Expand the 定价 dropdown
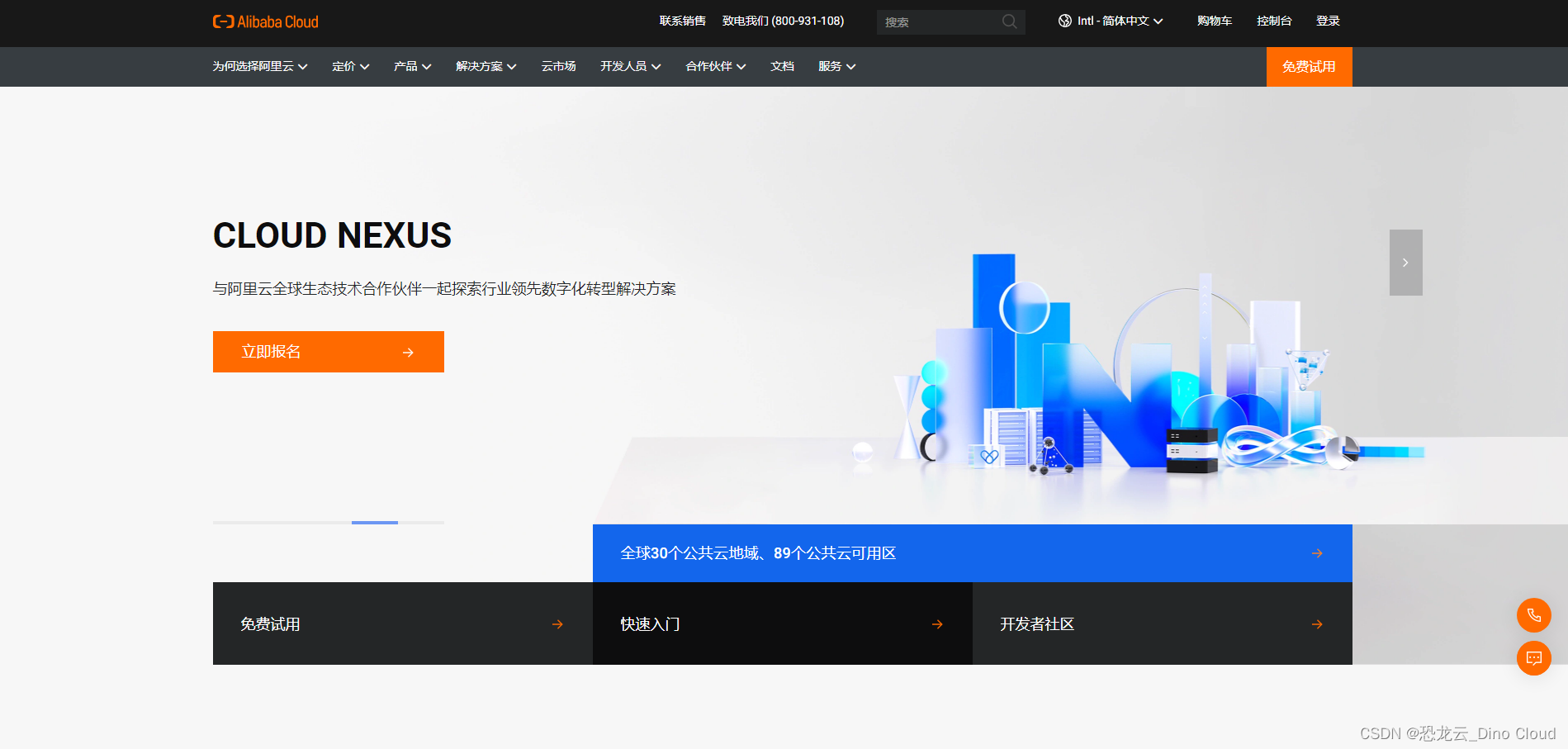 point(351,66)
